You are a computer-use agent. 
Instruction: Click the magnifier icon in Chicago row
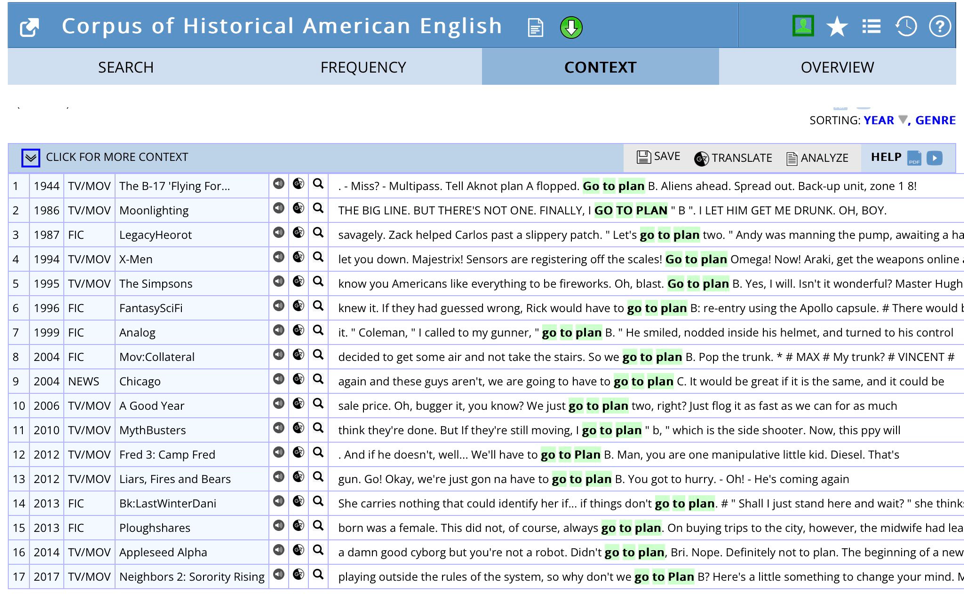tap(318, 379)
